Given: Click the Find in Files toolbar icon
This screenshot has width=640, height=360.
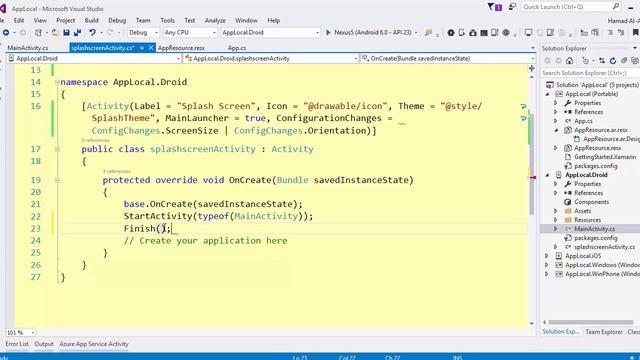Looking at the screenshot, I should pyautogui.click(x=428, y=32).
